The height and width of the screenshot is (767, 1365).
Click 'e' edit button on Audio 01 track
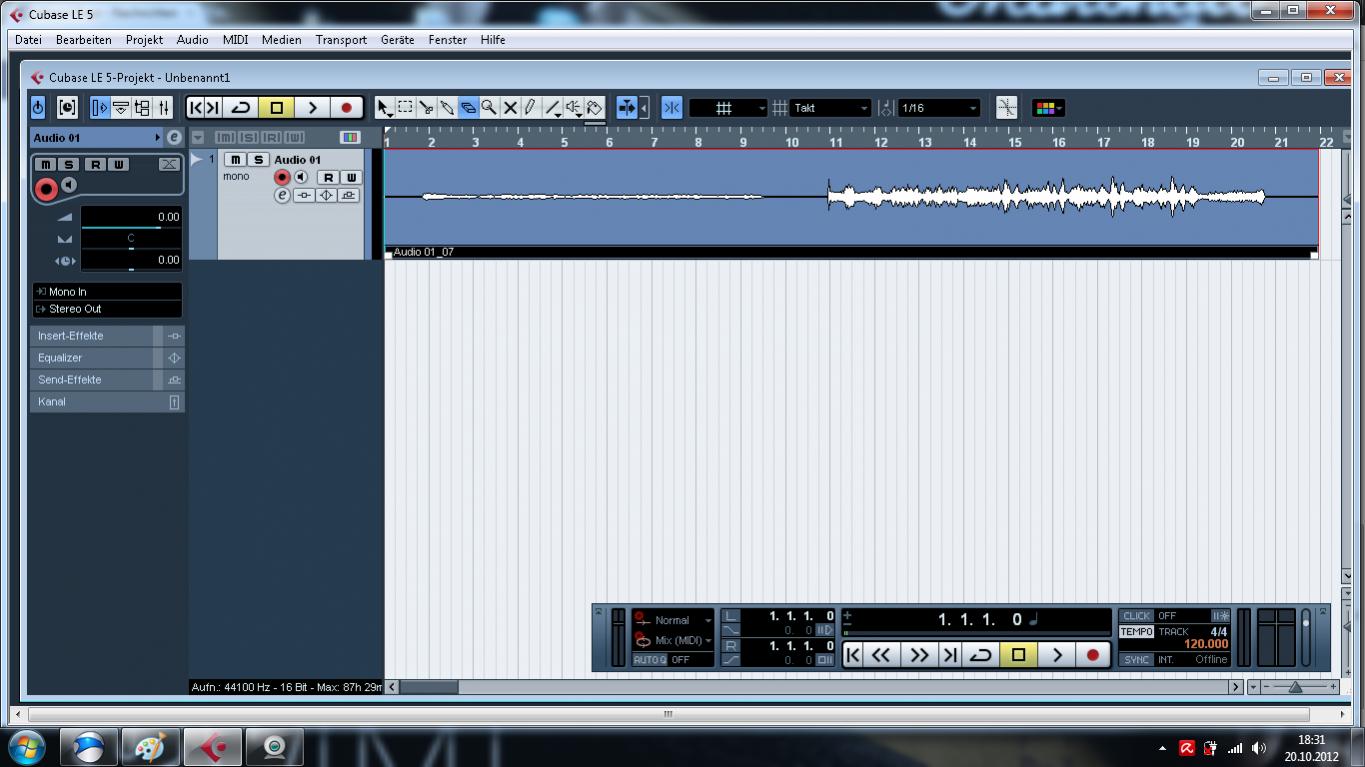tap(282, 195)
